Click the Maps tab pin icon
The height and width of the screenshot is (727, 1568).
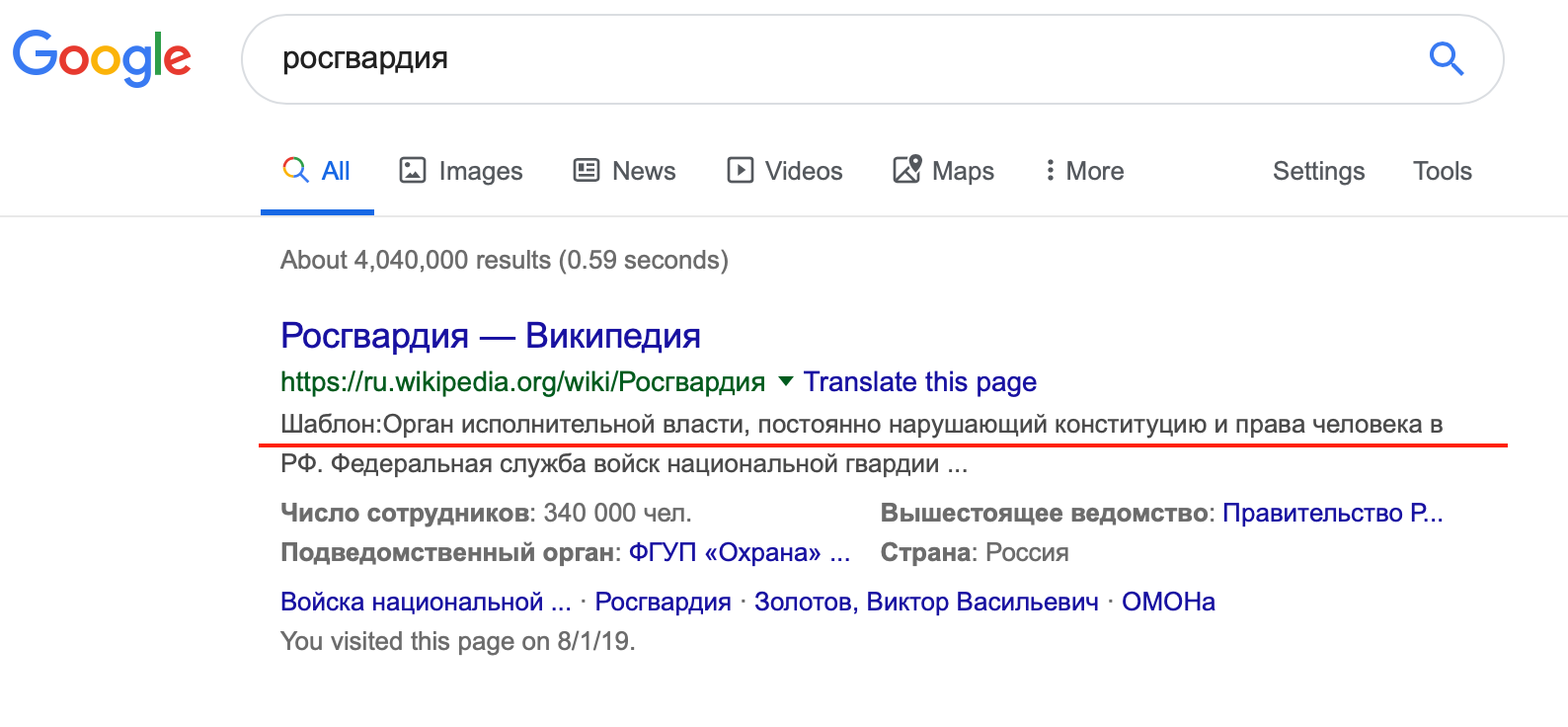point(907,169)
